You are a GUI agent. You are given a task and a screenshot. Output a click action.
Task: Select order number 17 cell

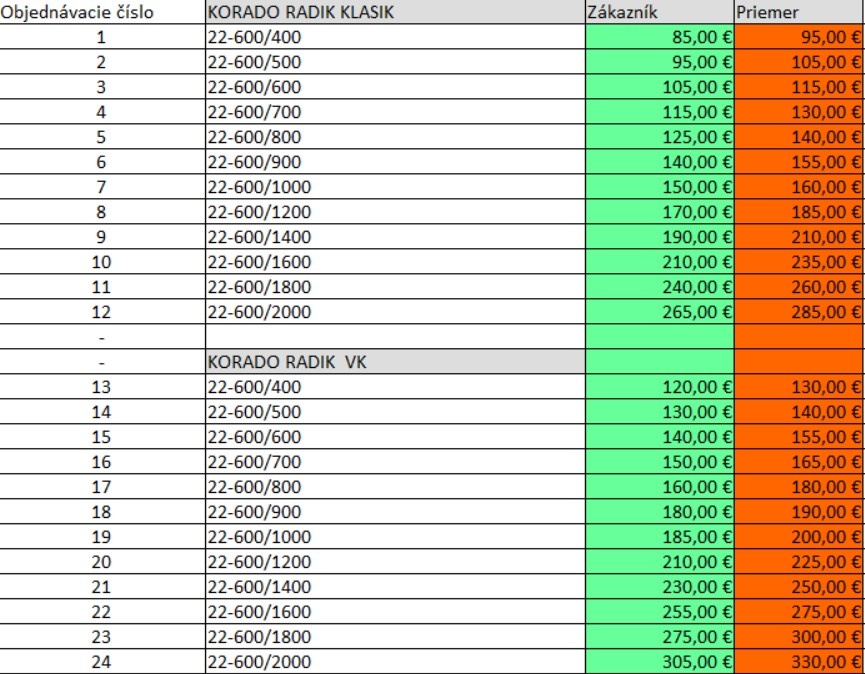(x=102, y=486)
